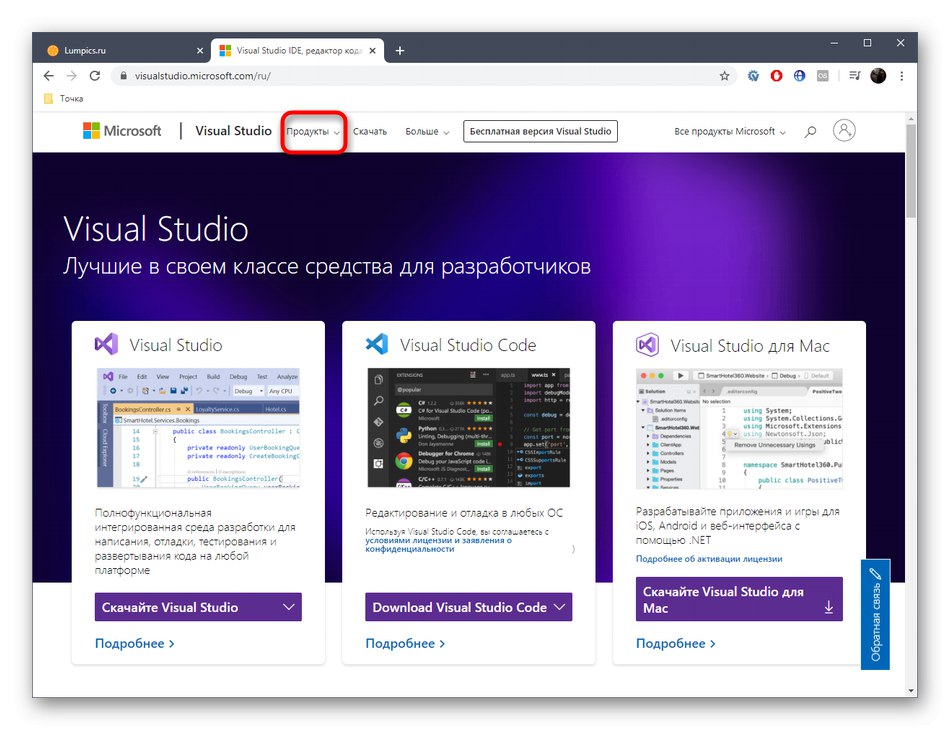Open условиями лицензии и заявления о конфиденциальности link
Screen dimensions: 950x730
coord(438,545)
